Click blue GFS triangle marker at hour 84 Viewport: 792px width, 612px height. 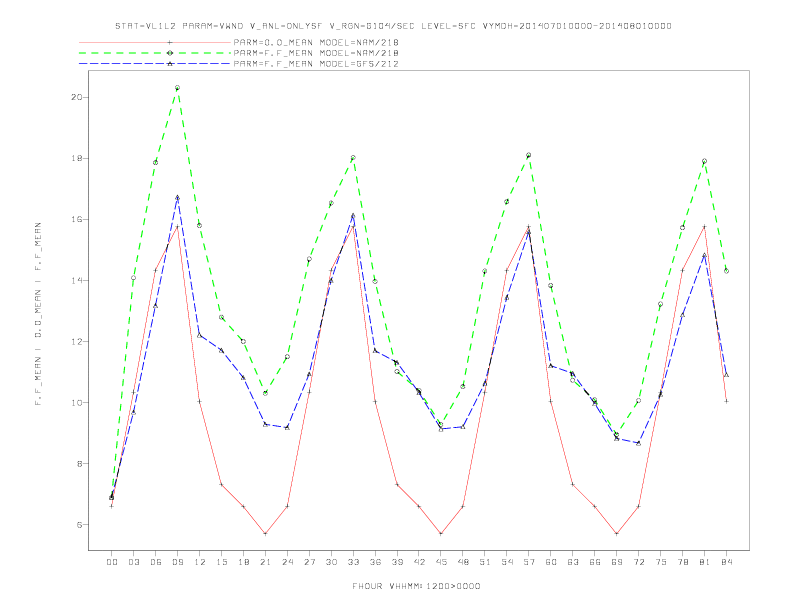tap(726, 375)
